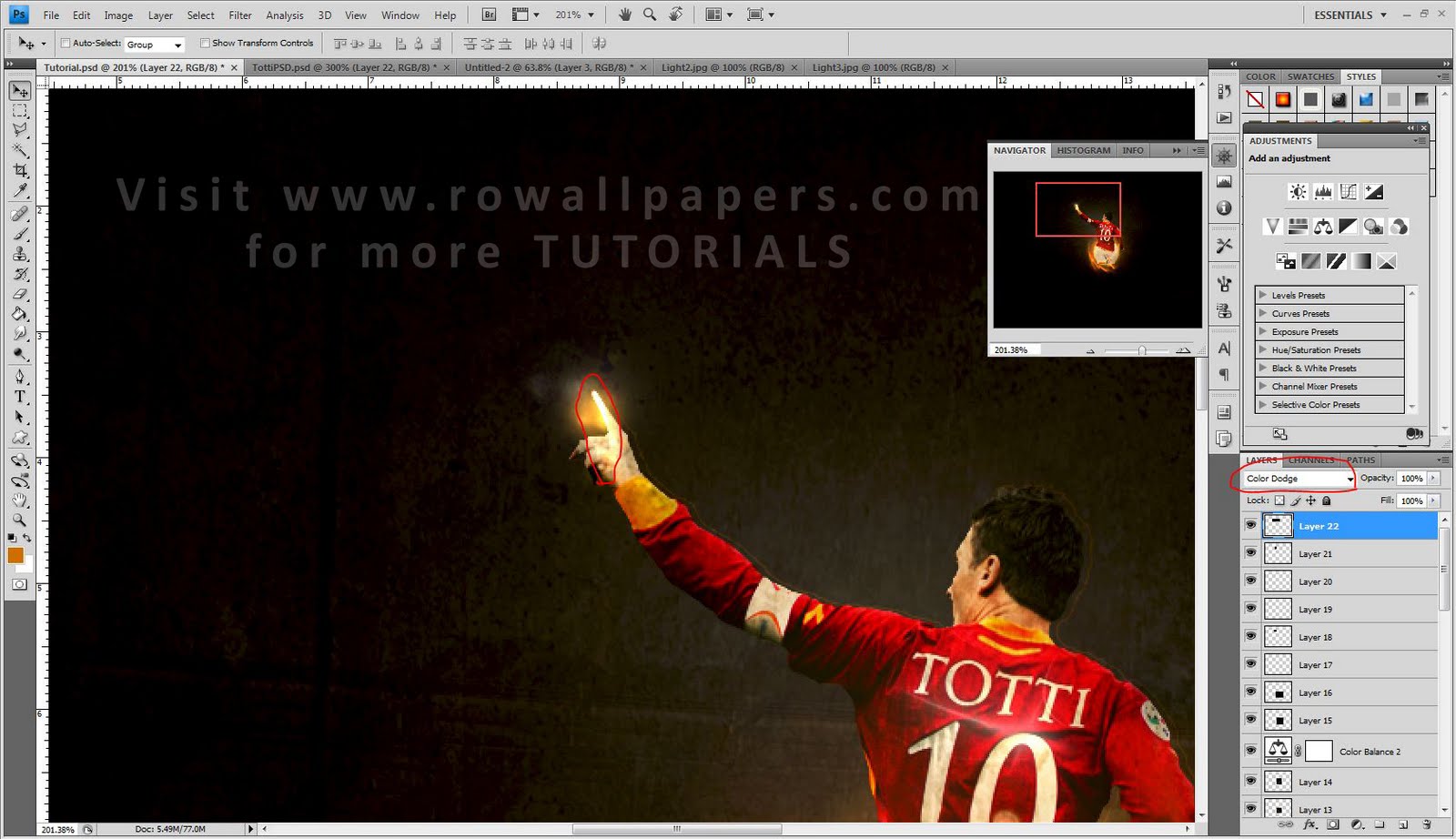Select the Healing Brush tool
The width and height of the screenshot is (1456, 839).
pos(20,214)
